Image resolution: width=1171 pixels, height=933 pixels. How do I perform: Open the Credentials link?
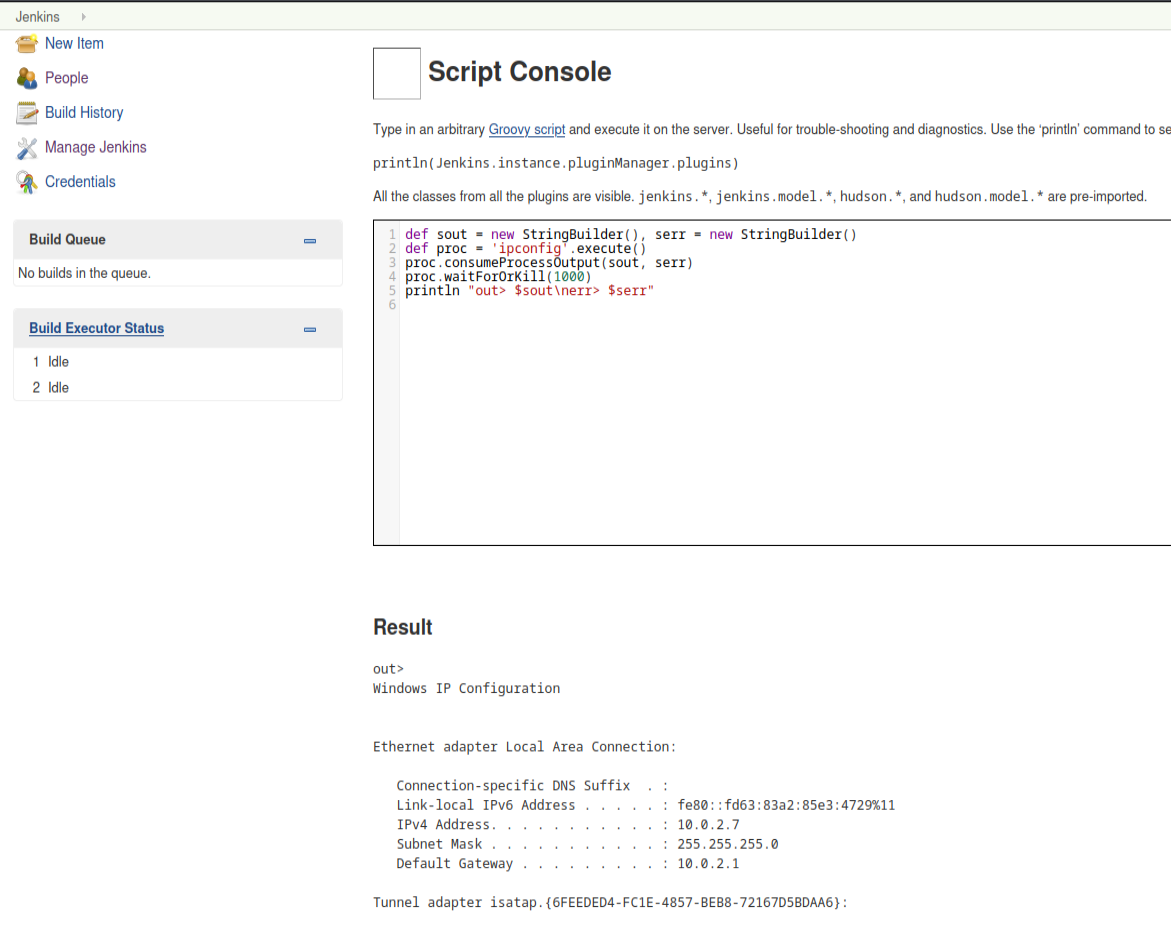pos(80,182)
